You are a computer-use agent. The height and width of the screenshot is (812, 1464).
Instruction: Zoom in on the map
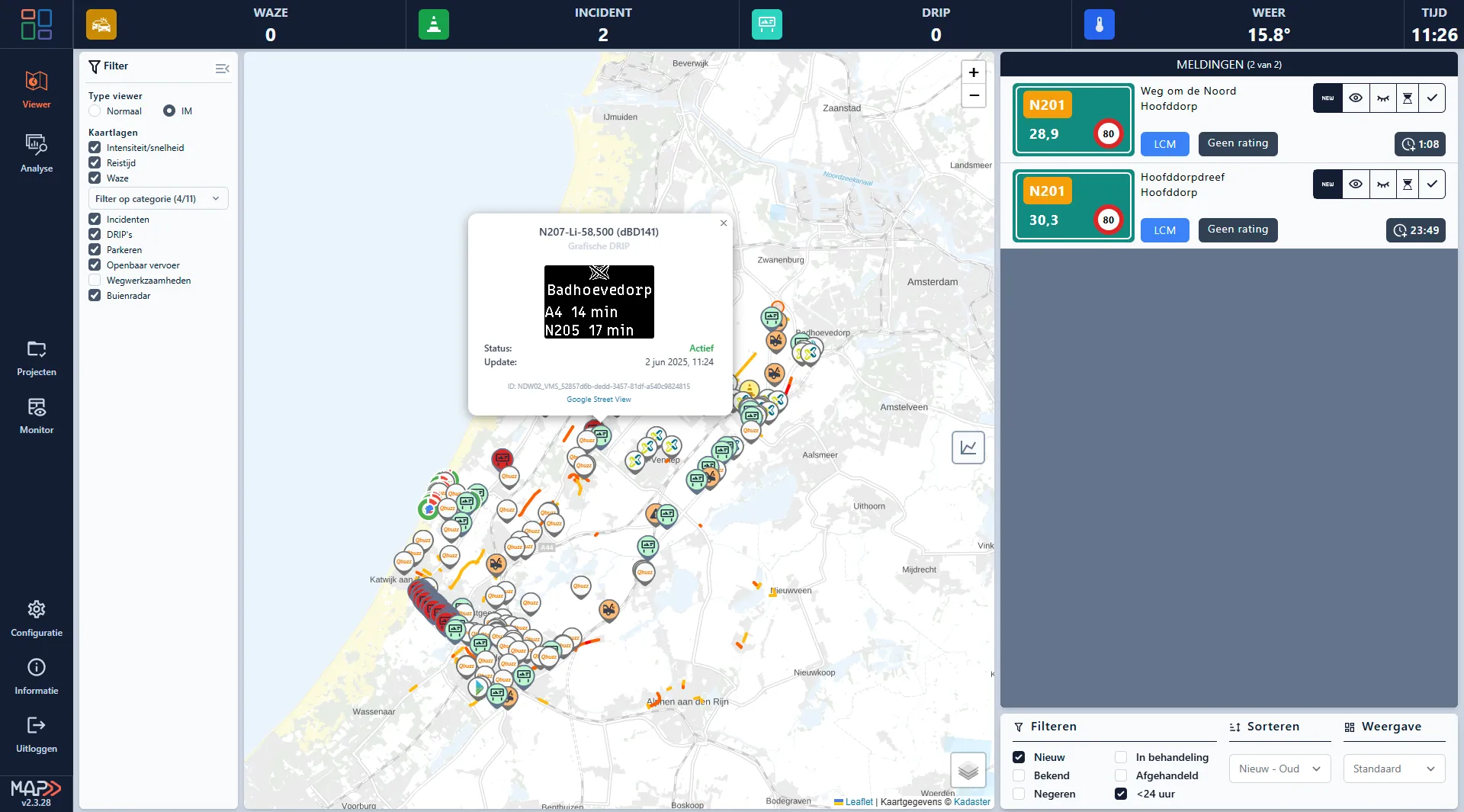tap(973, 72)
